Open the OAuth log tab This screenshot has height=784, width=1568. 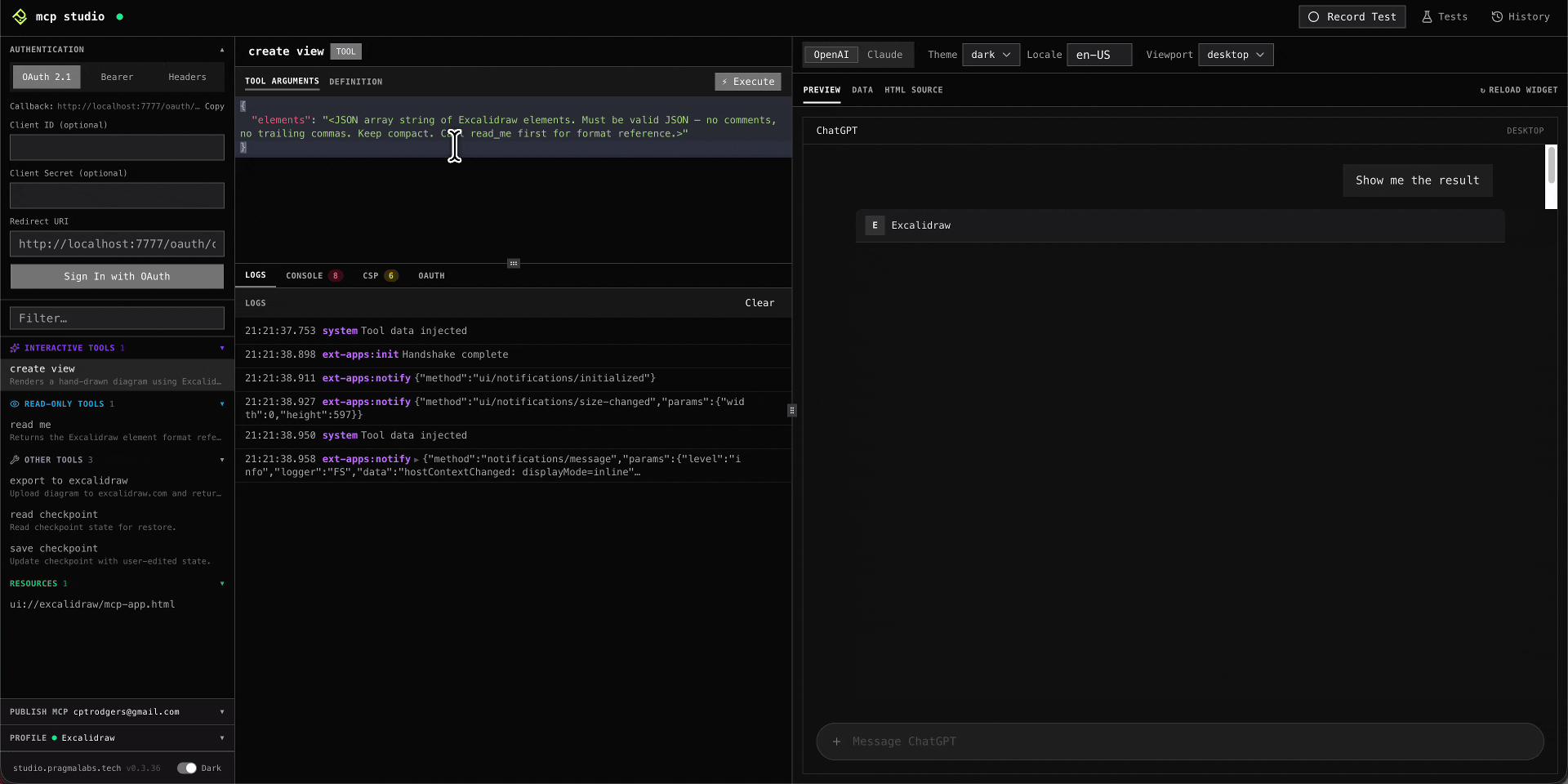tap(431, 276)
